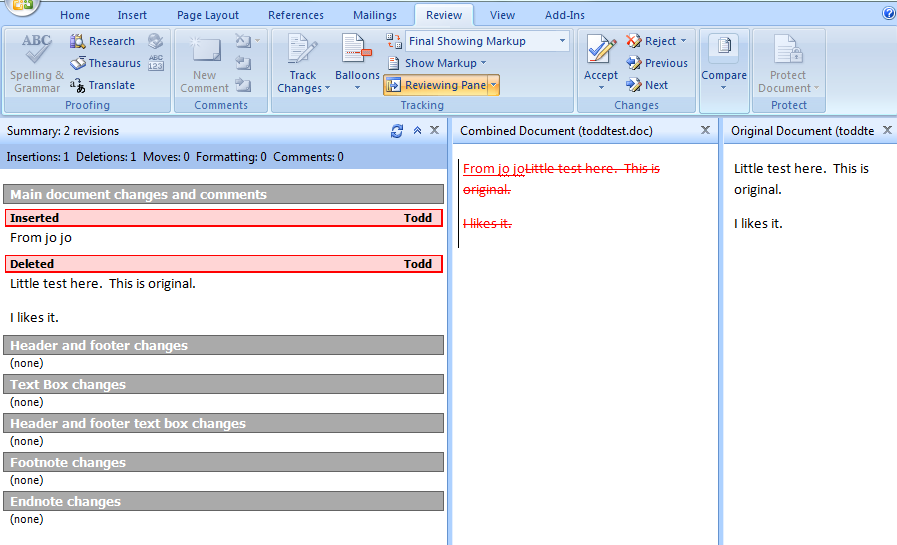Click the Track Changes icon

click(x=302, y=50)
